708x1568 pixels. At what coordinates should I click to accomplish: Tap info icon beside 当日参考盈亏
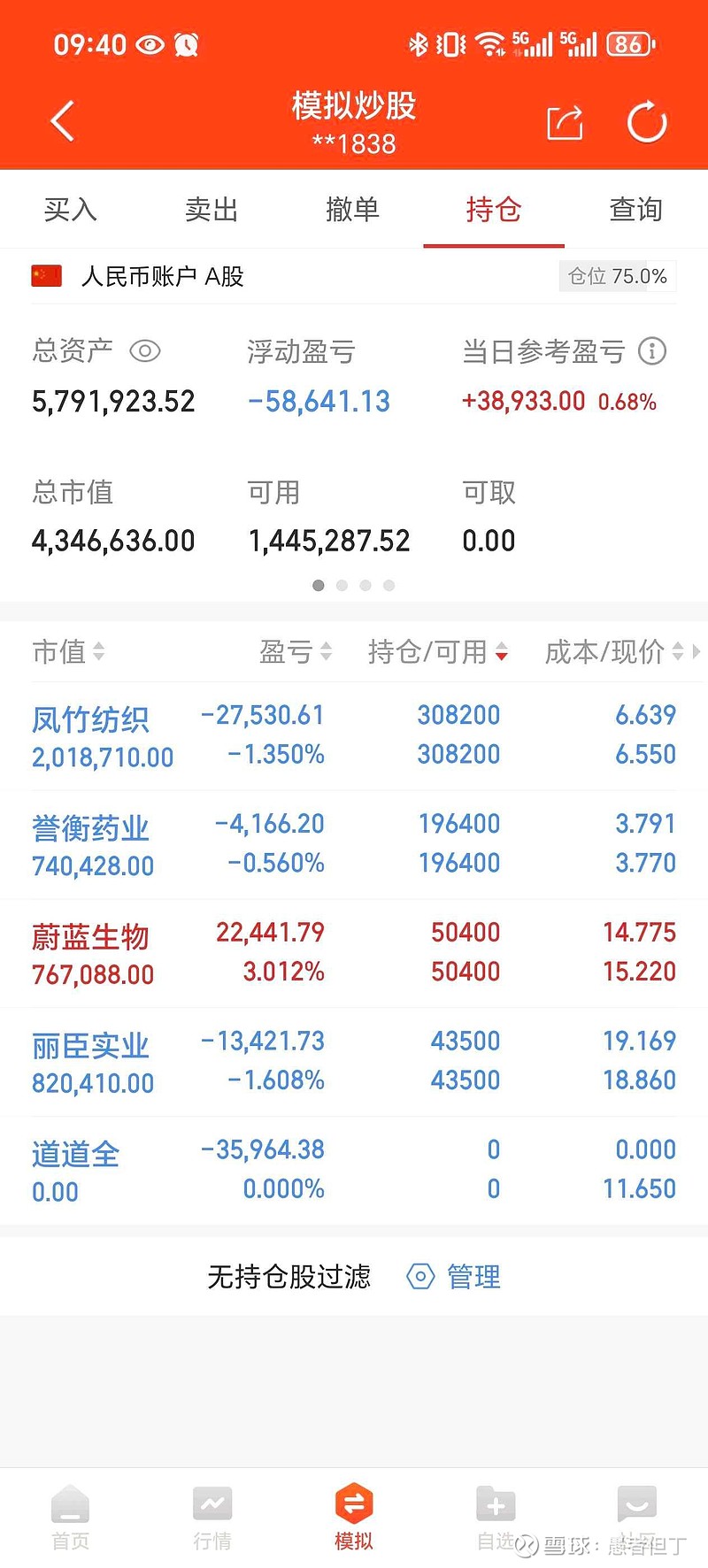pyautogui.click(x=652, y=351)
